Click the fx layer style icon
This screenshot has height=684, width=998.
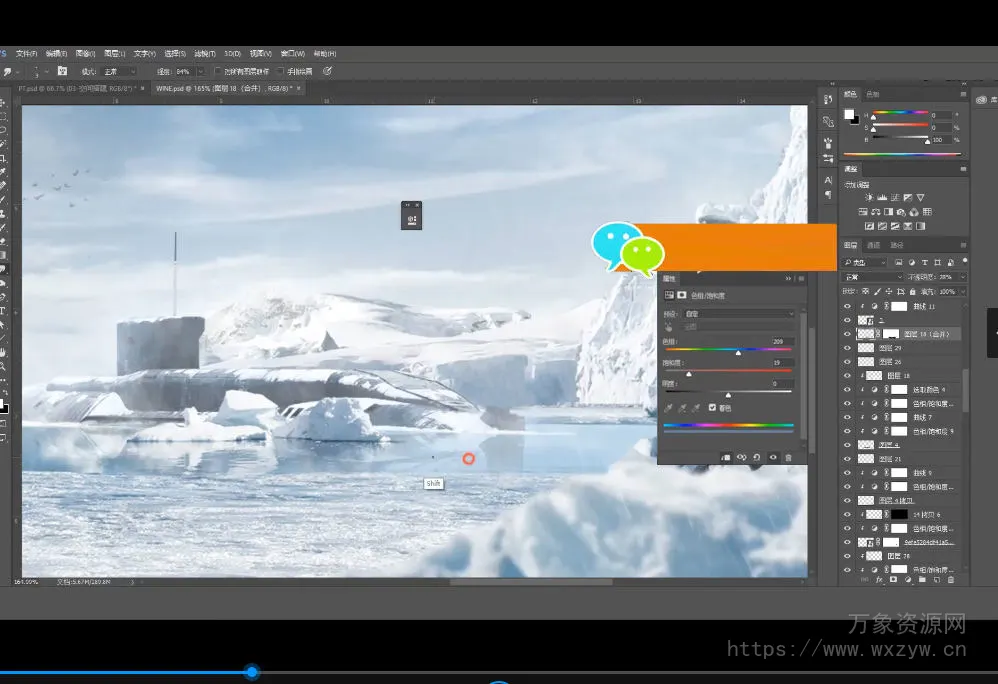880,579
